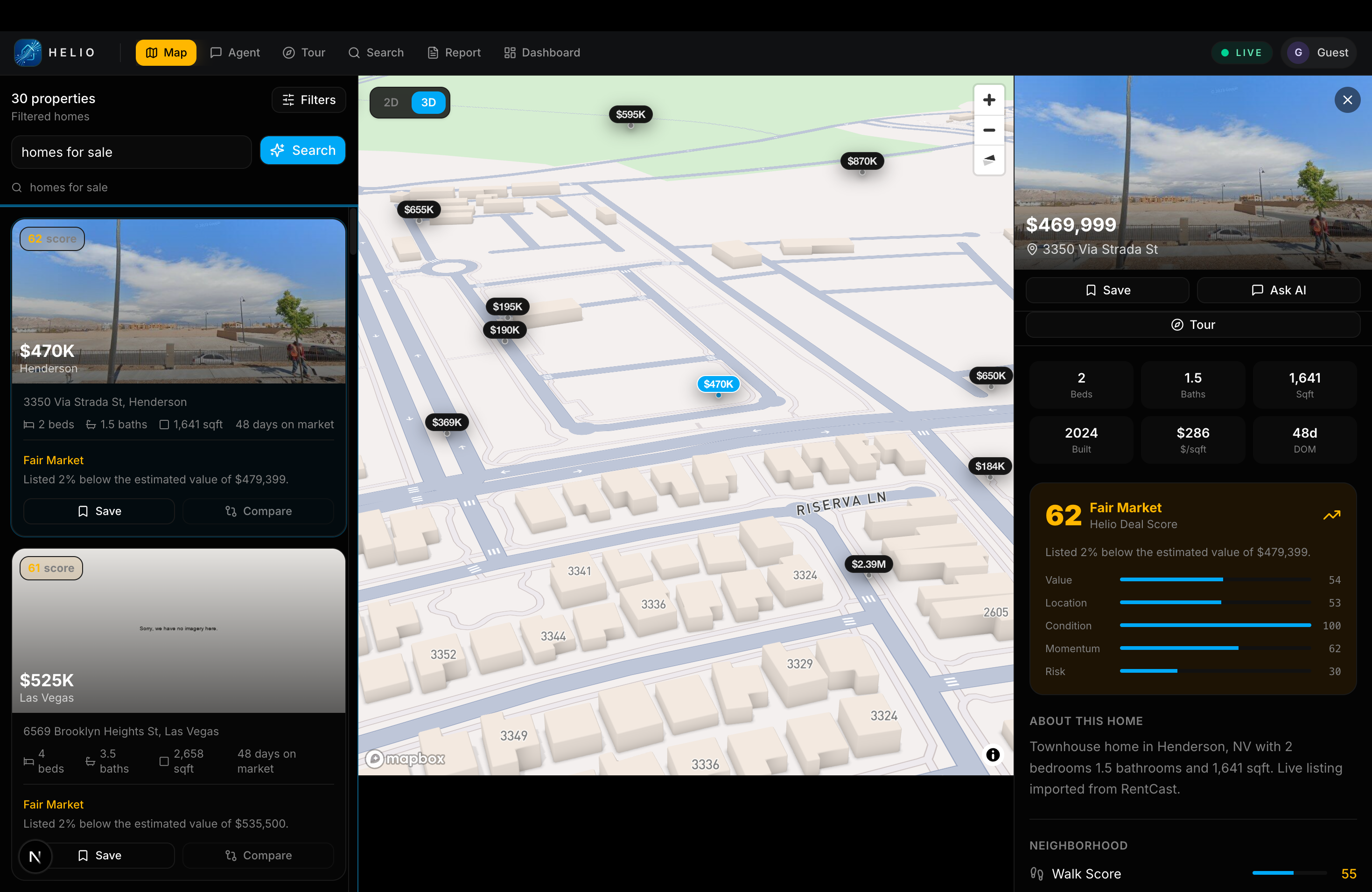Zoom in on the map

(x=989, y=100)
